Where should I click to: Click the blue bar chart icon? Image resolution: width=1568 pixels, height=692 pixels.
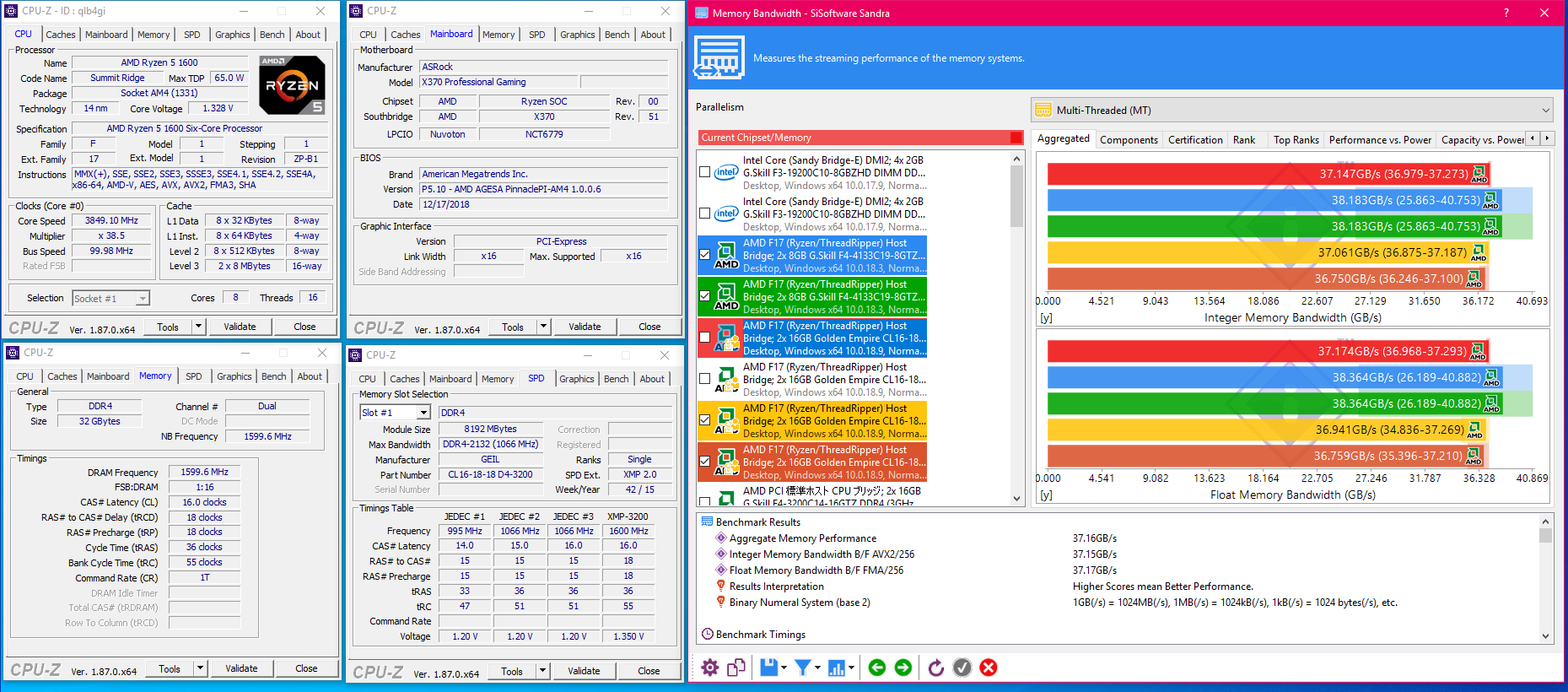836,668
